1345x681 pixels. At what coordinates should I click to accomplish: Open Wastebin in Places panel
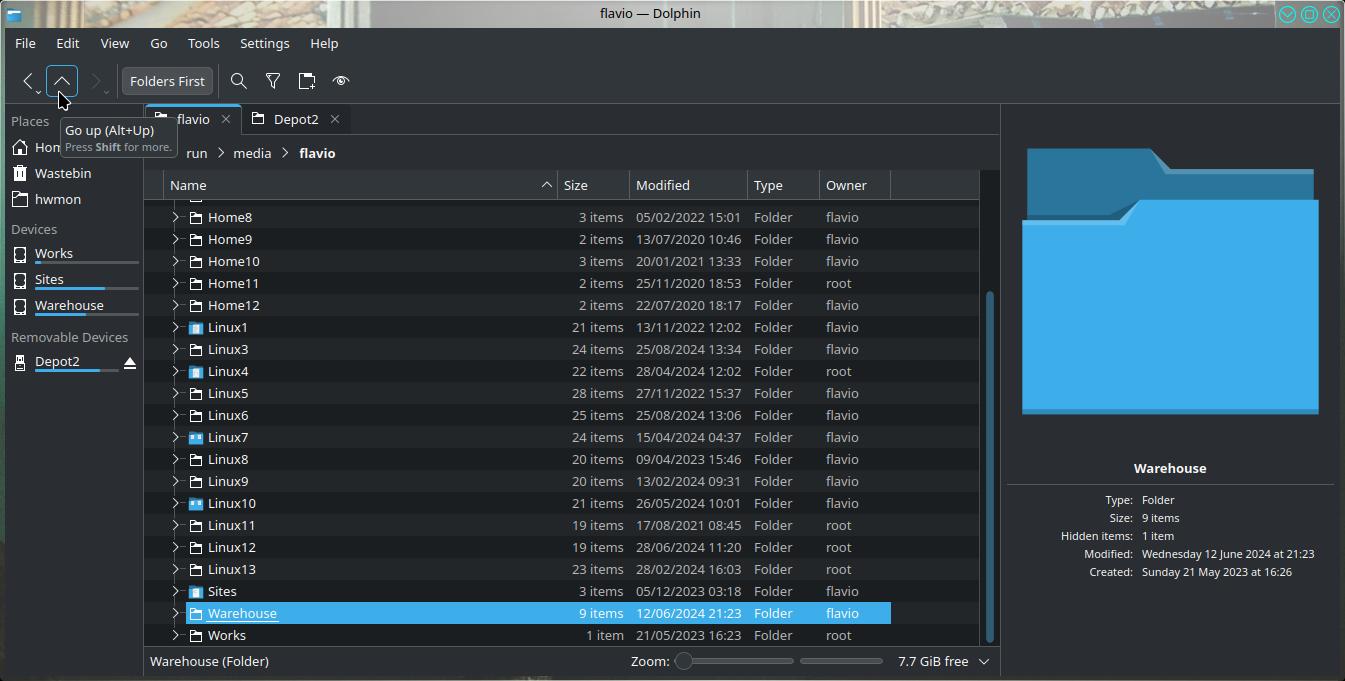(63, 173)
